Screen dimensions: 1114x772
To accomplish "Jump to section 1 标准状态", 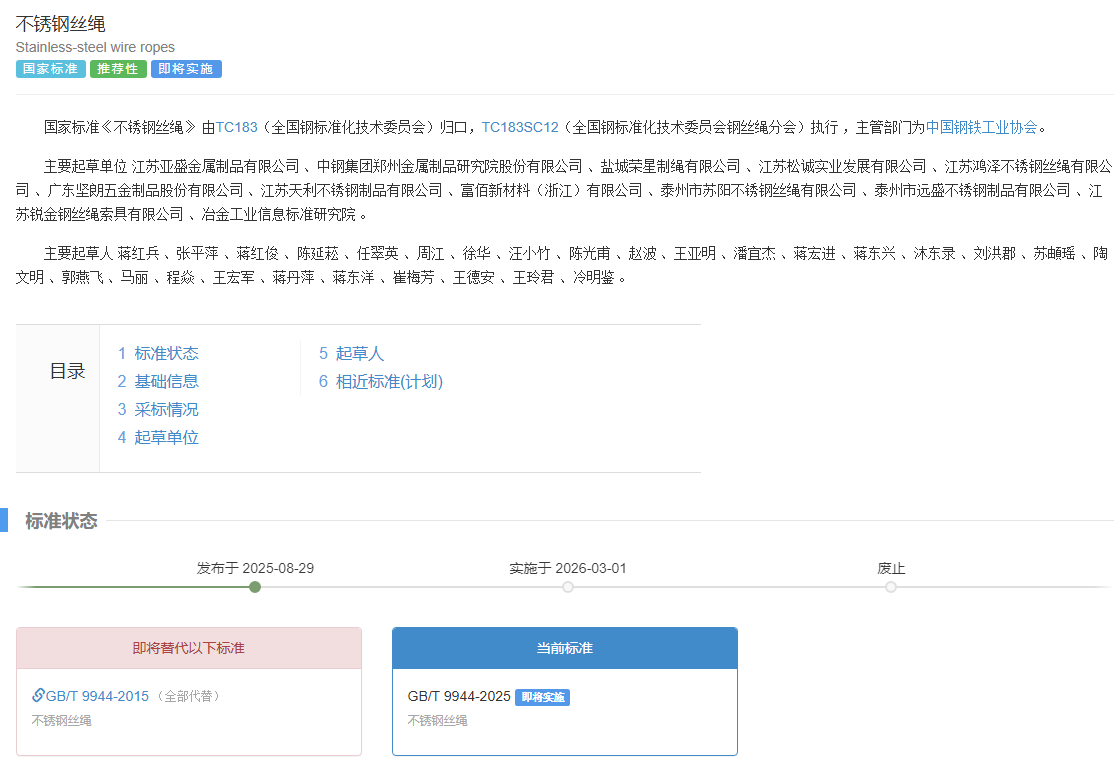I will 158,353.
